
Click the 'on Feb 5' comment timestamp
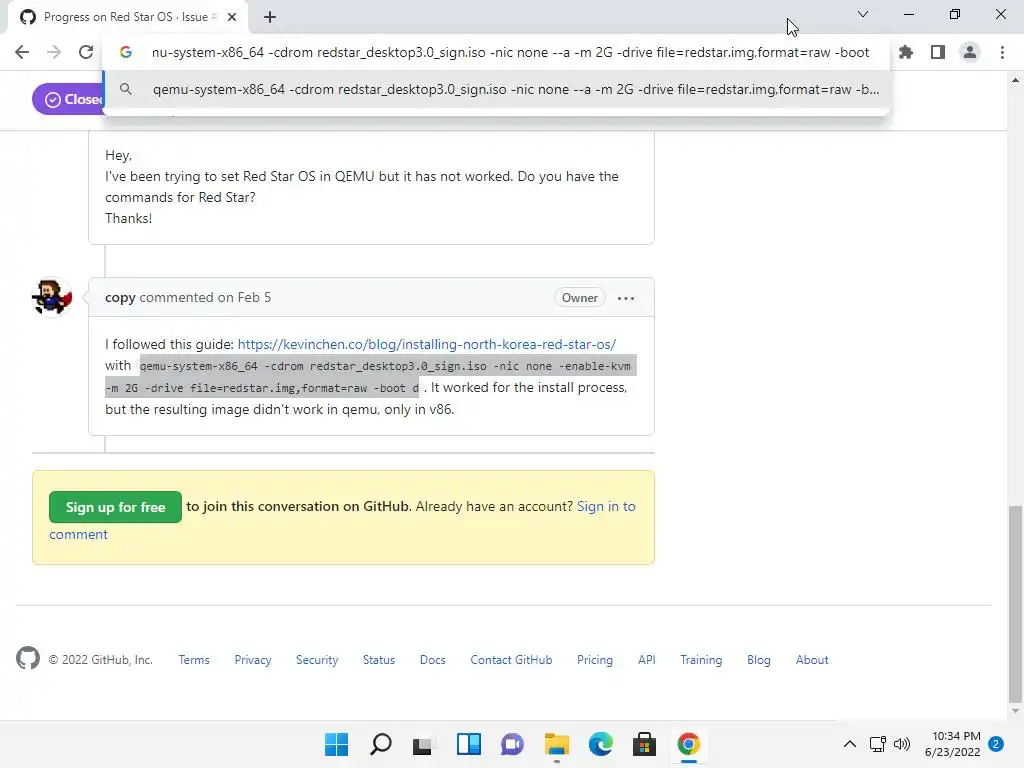[x=244, y=298]
